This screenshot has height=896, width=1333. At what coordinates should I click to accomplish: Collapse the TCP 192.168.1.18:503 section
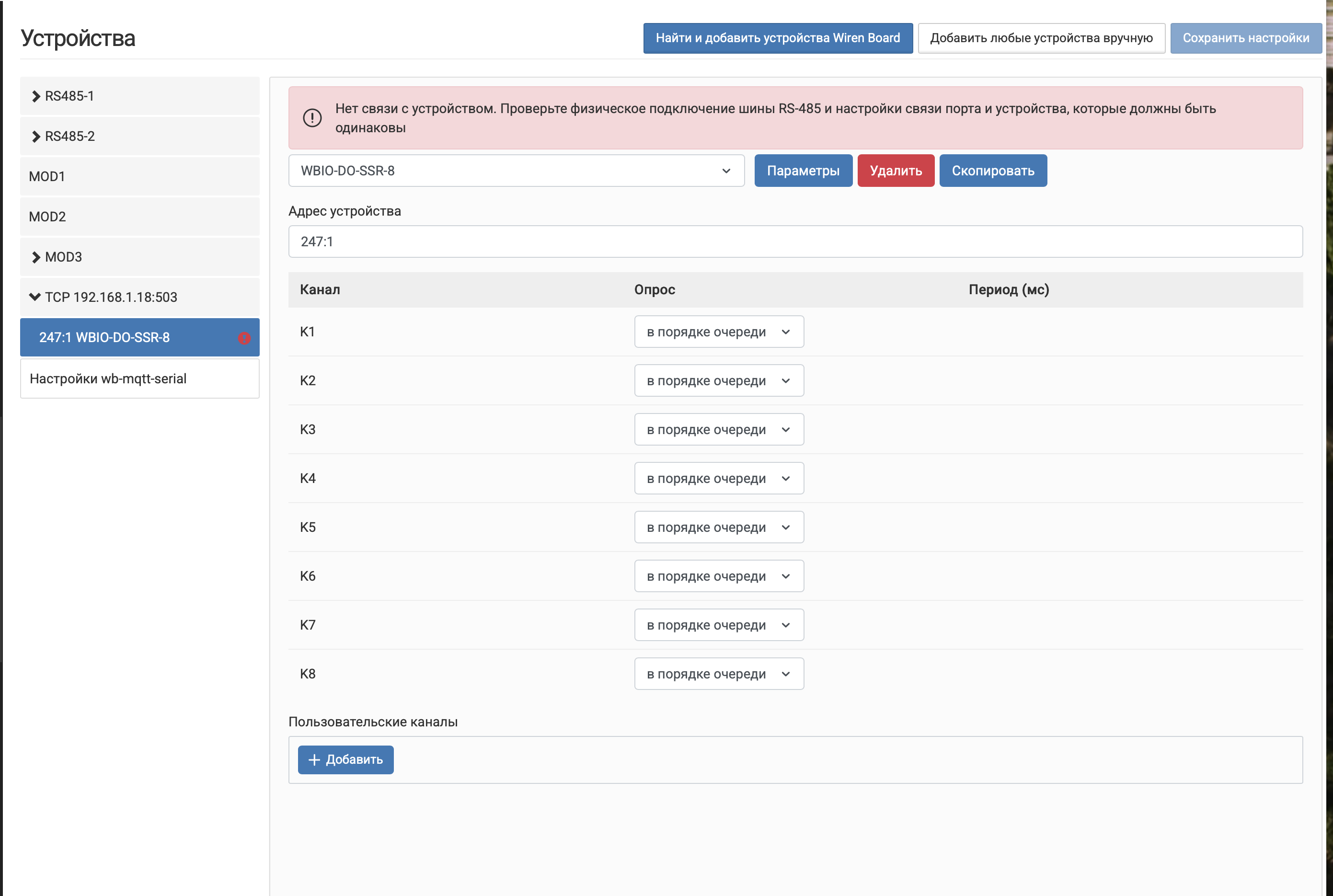35,297
